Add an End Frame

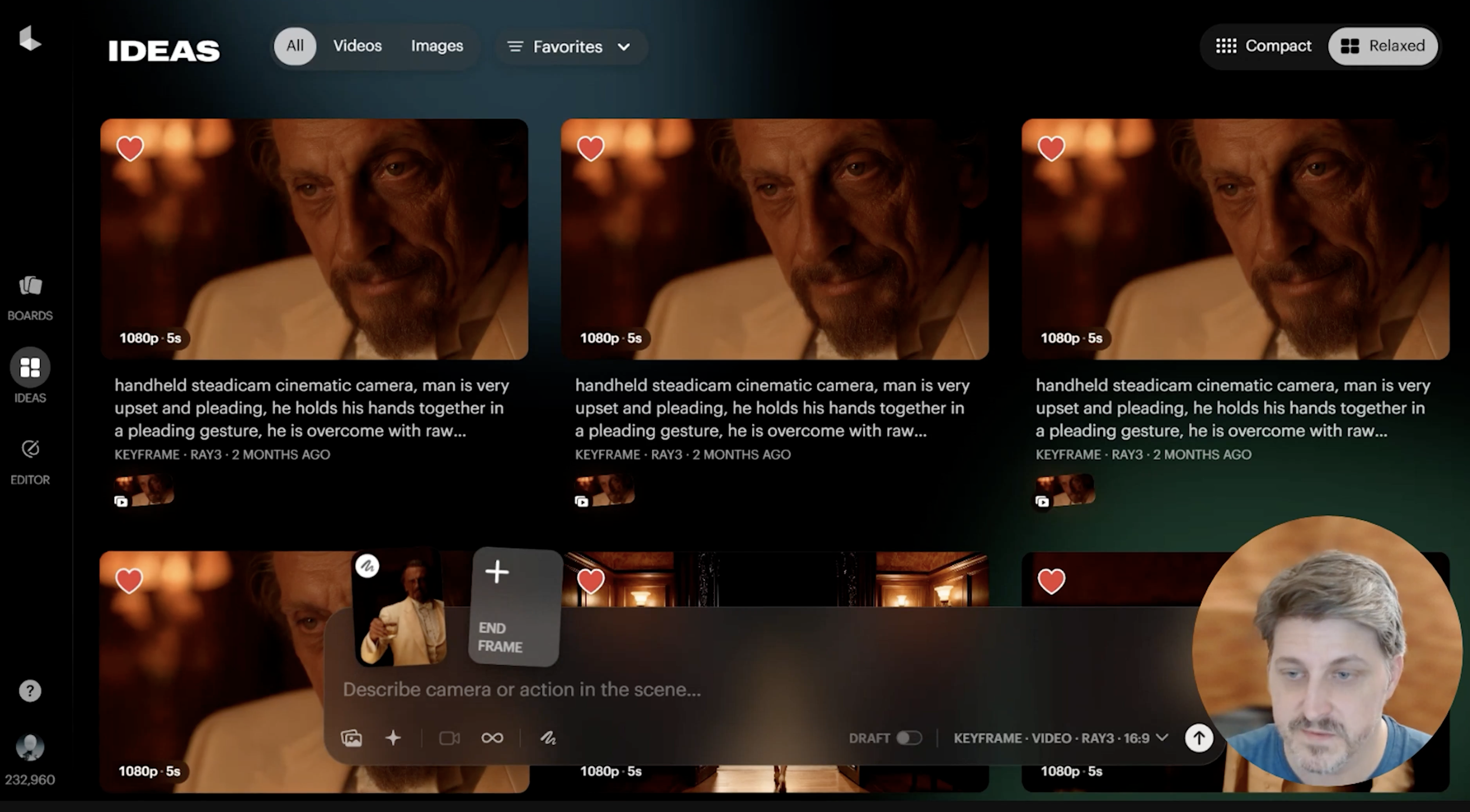[x=515, y=607]
